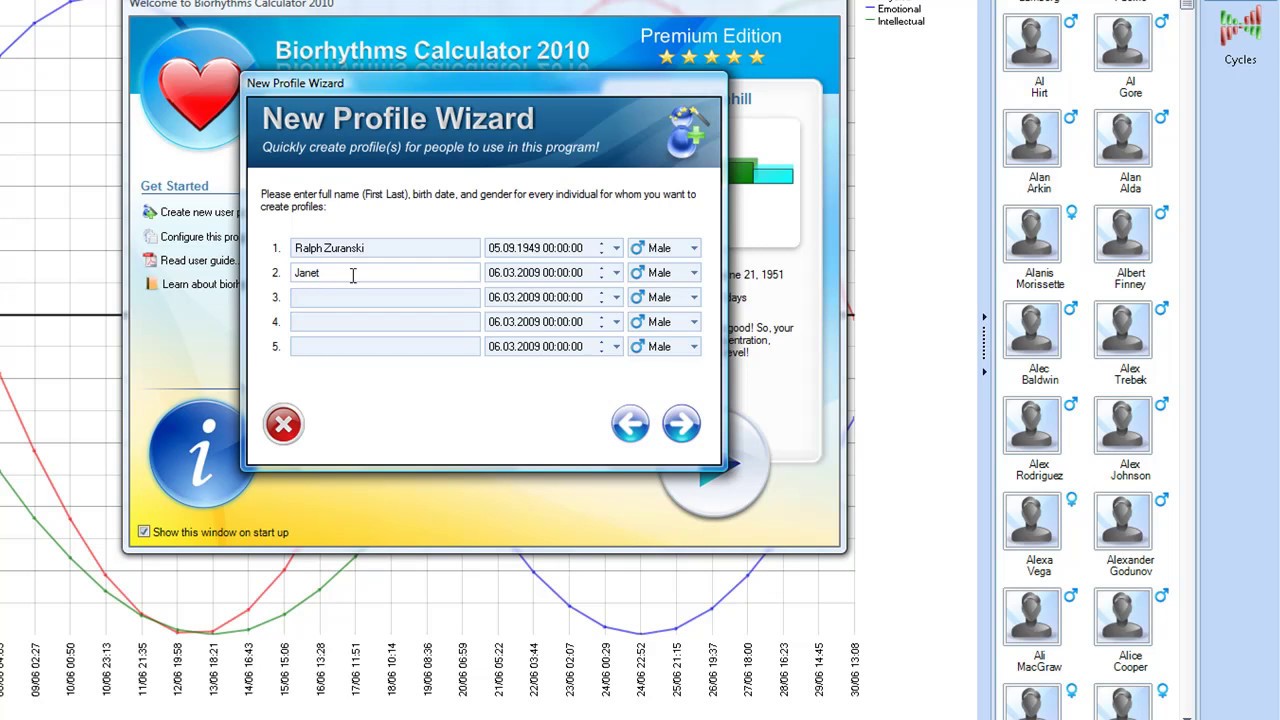
Task: Click the Janet name field
Action: coord(385,273)
